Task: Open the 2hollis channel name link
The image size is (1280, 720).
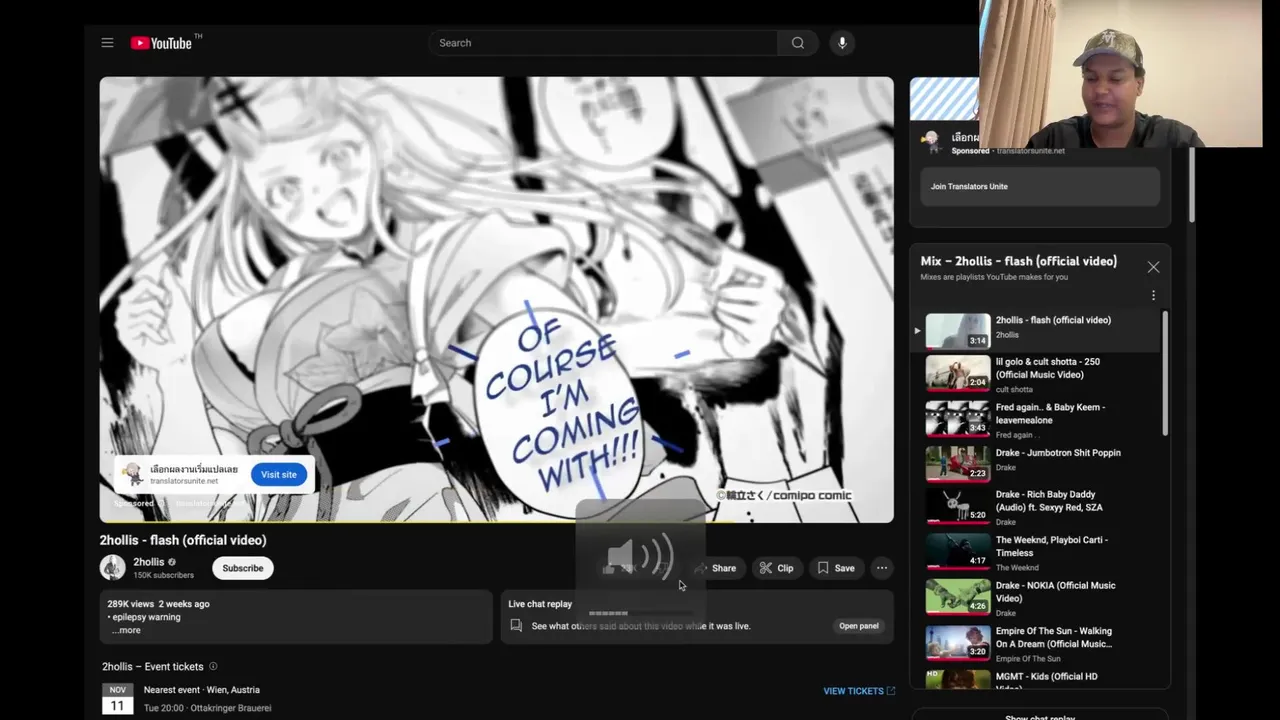Action: 149,562
